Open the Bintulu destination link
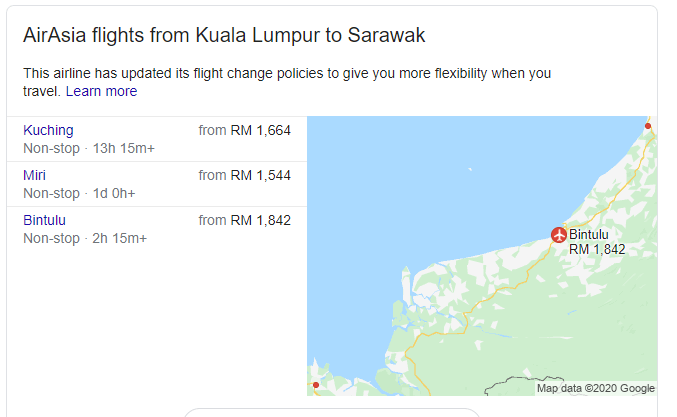 pos(44,220)
